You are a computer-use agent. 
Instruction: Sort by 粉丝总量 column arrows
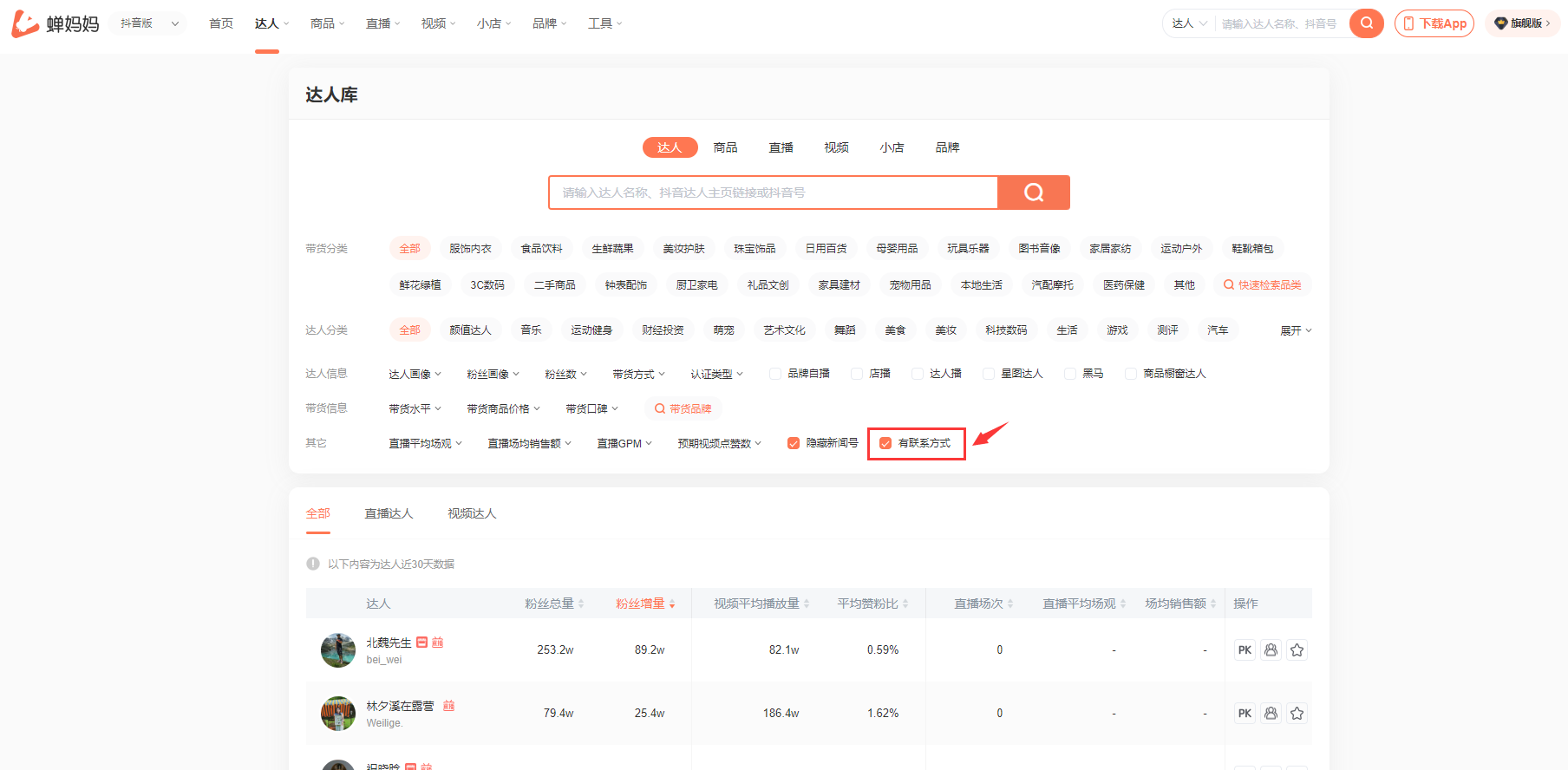pyautogui.click(x=581, y=604)
